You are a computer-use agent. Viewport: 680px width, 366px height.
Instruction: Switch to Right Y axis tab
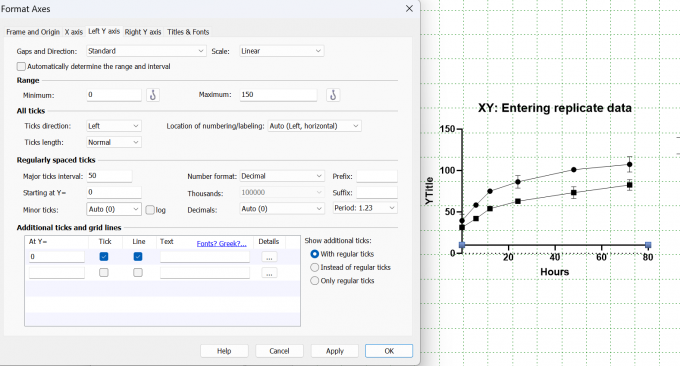[x=143, y=32]
